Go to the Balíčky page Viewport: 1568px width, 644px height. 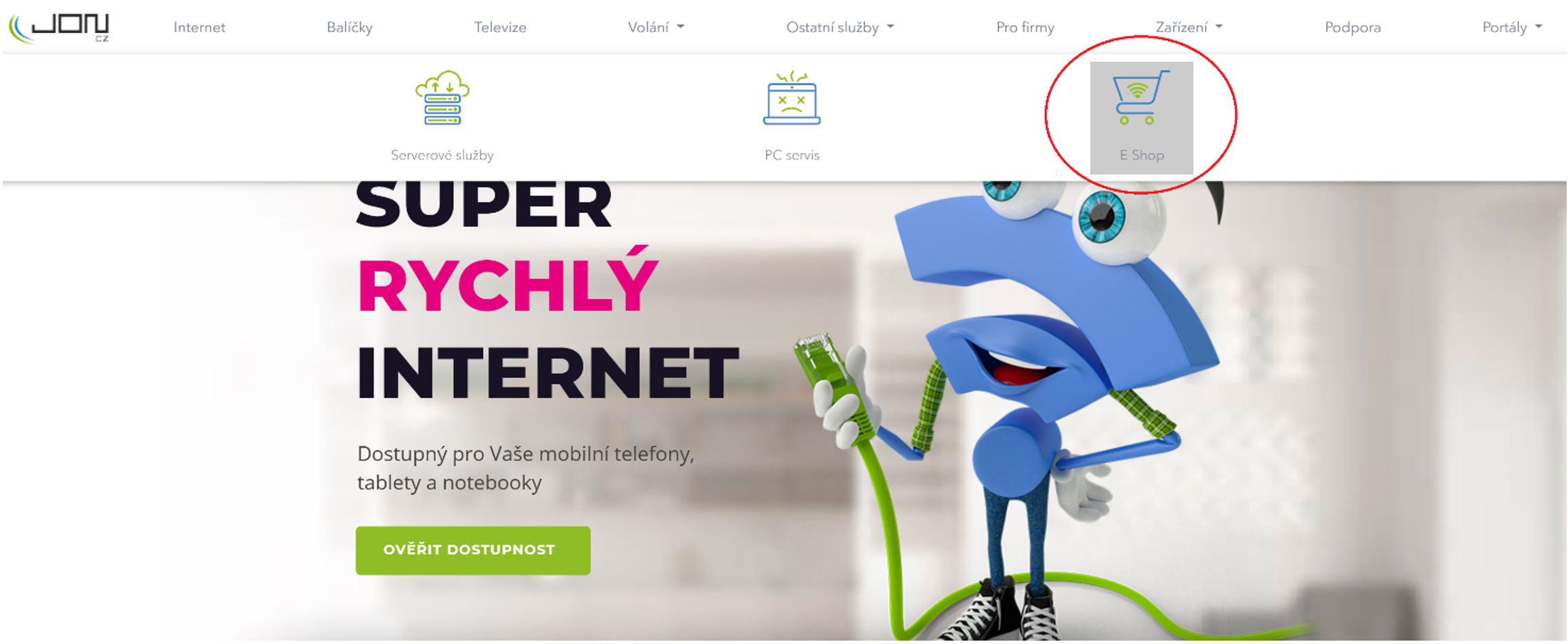point(350,28)
